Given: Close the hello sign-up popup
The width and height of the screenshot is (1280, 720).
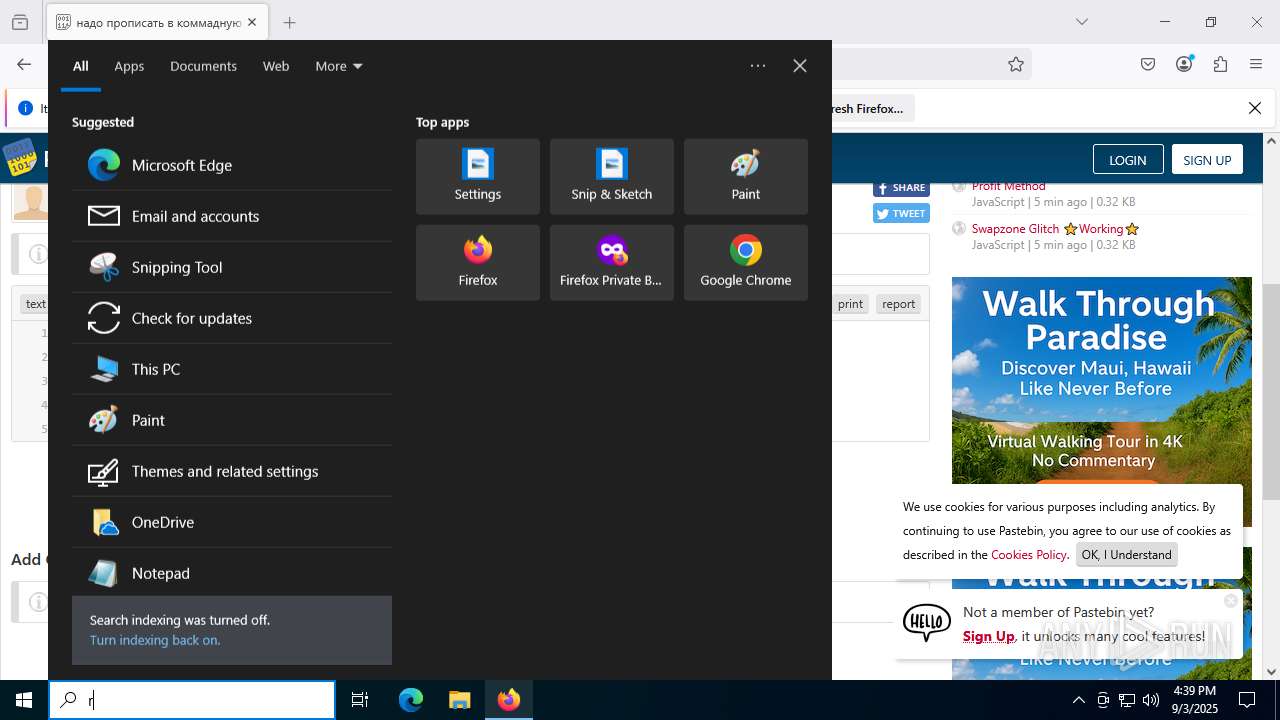Looking at the screenshot, I should (1231, 601).
